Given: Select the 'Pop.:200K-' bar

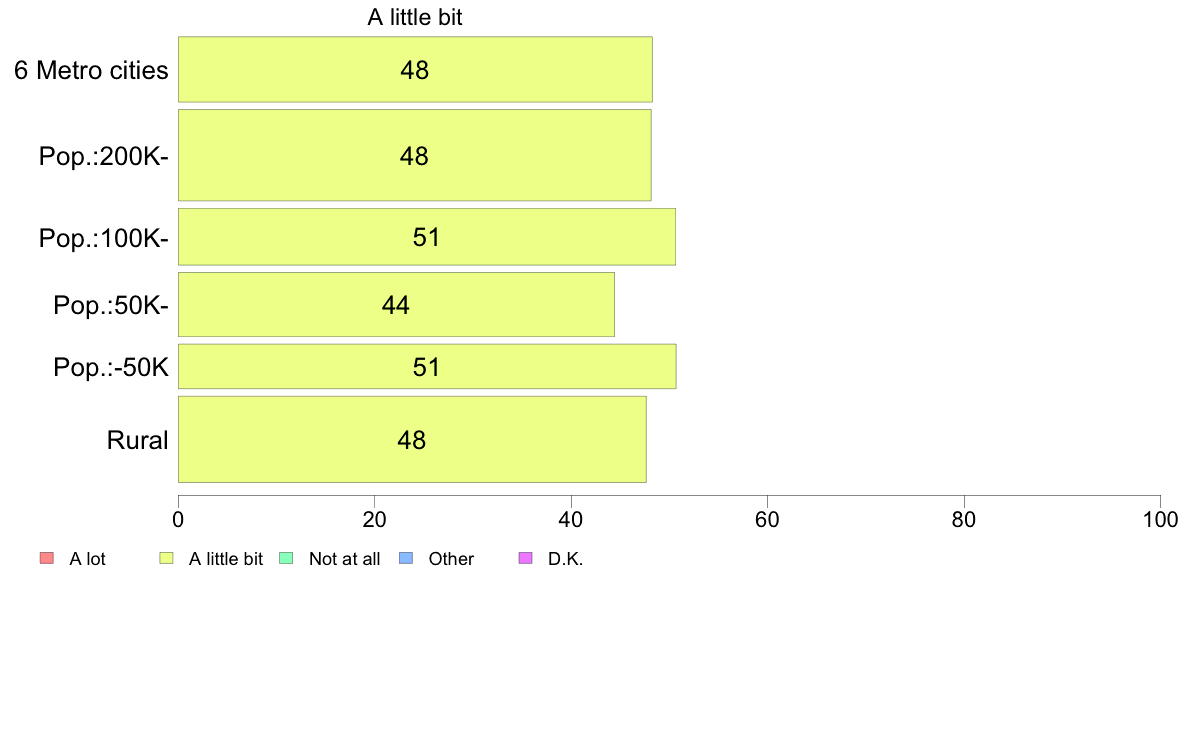Looking at the screenshot, I should tap(414, 155).
